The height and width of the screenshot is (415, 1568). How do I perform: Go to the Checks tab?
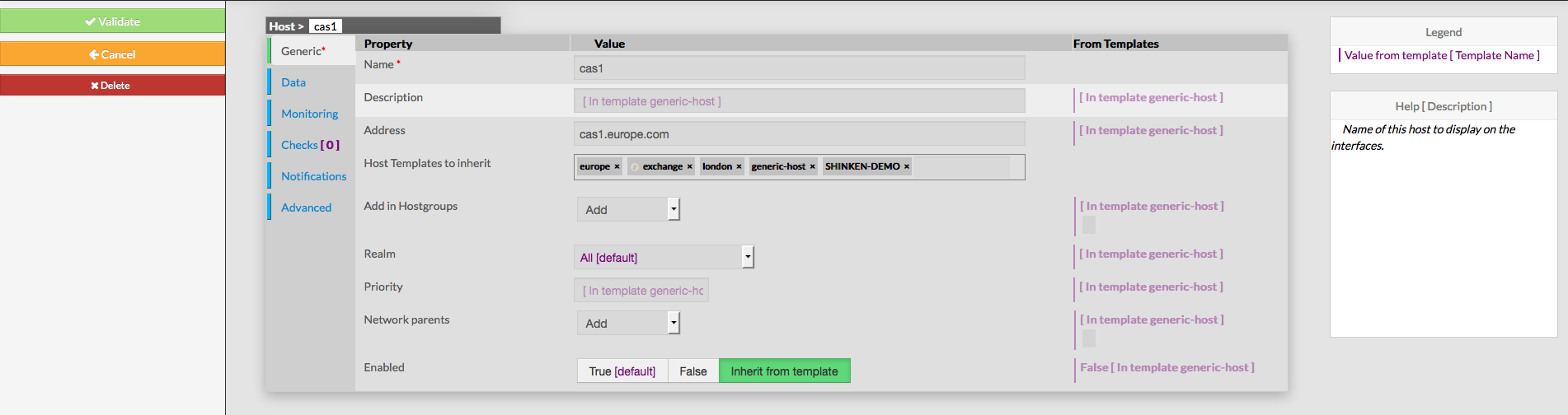coord(309,145)
